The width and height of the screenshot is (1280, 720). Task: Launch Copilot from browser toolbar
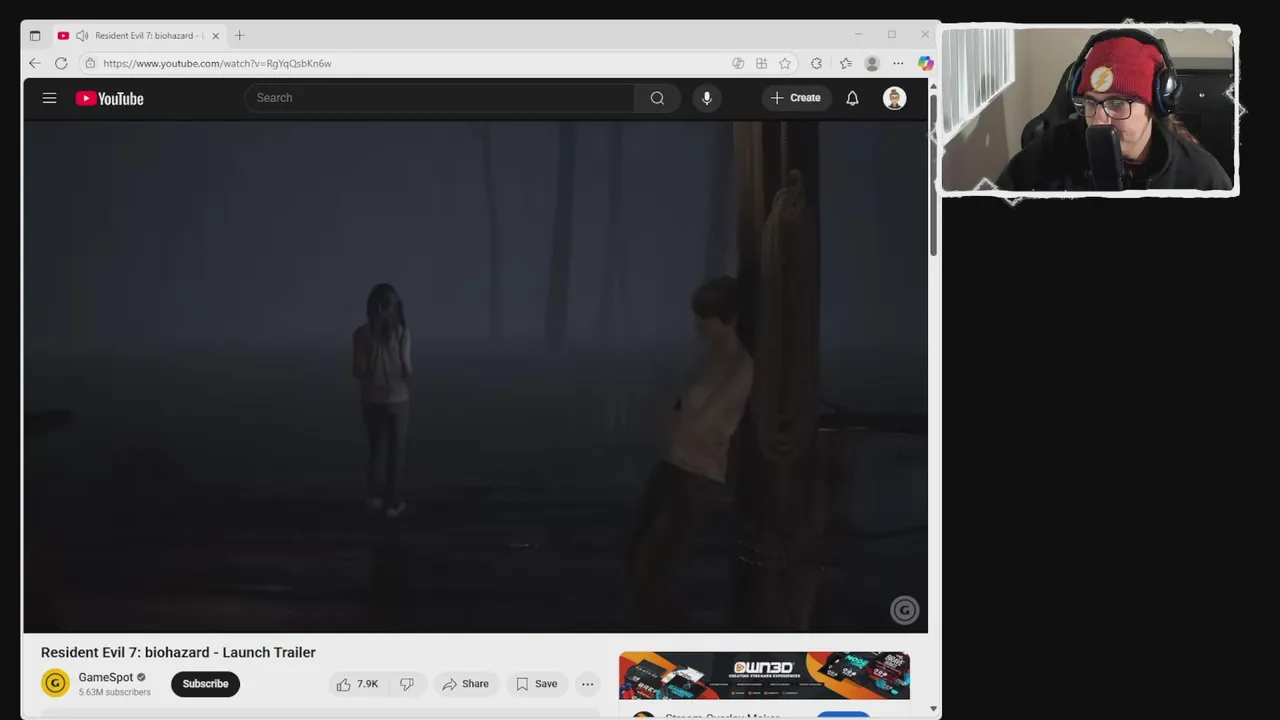pyautogui.click(x=926, y=63)
